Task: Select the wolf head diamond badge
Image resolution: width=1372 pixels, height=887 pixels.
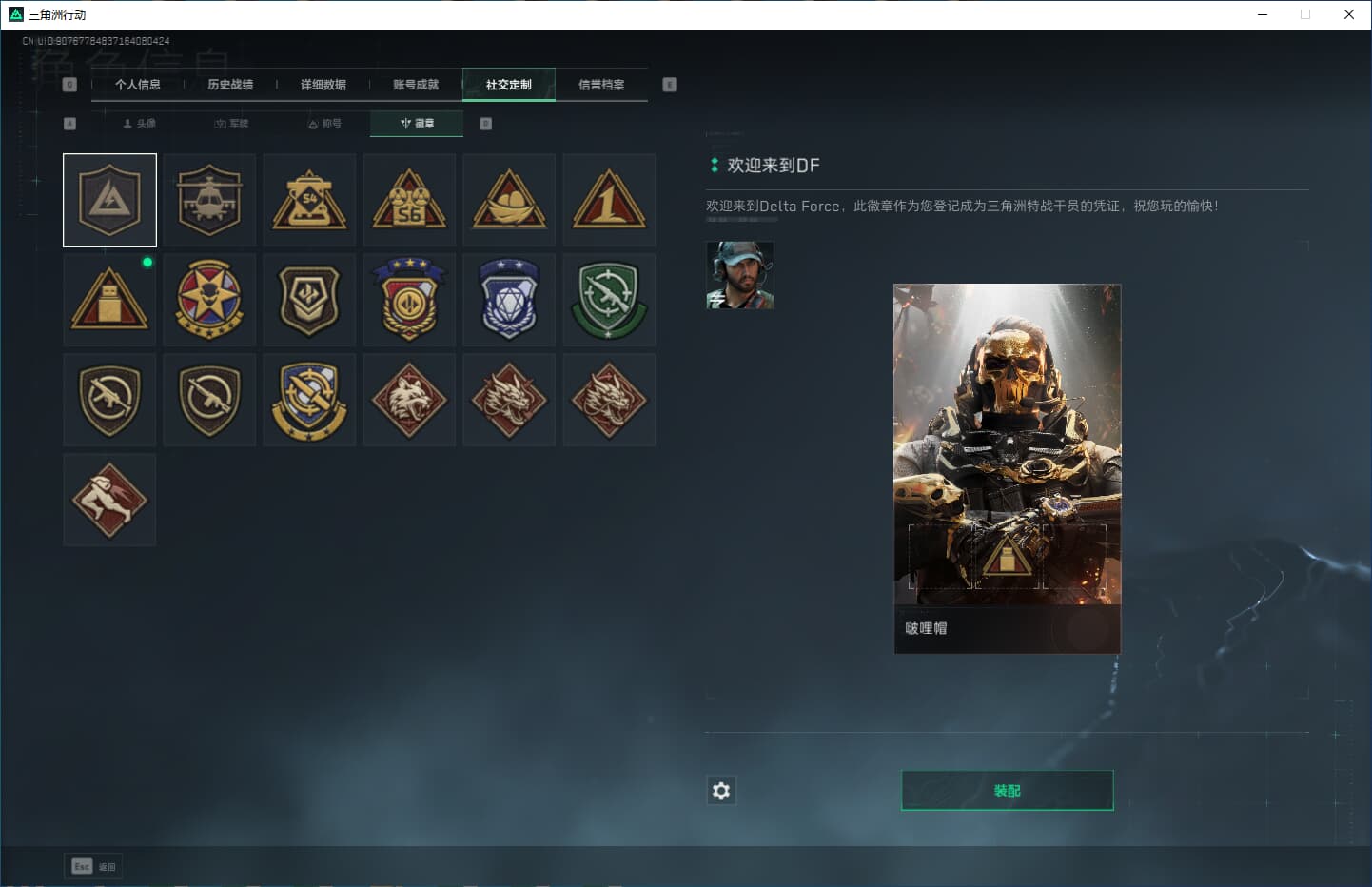Action: tap(409, 400)
